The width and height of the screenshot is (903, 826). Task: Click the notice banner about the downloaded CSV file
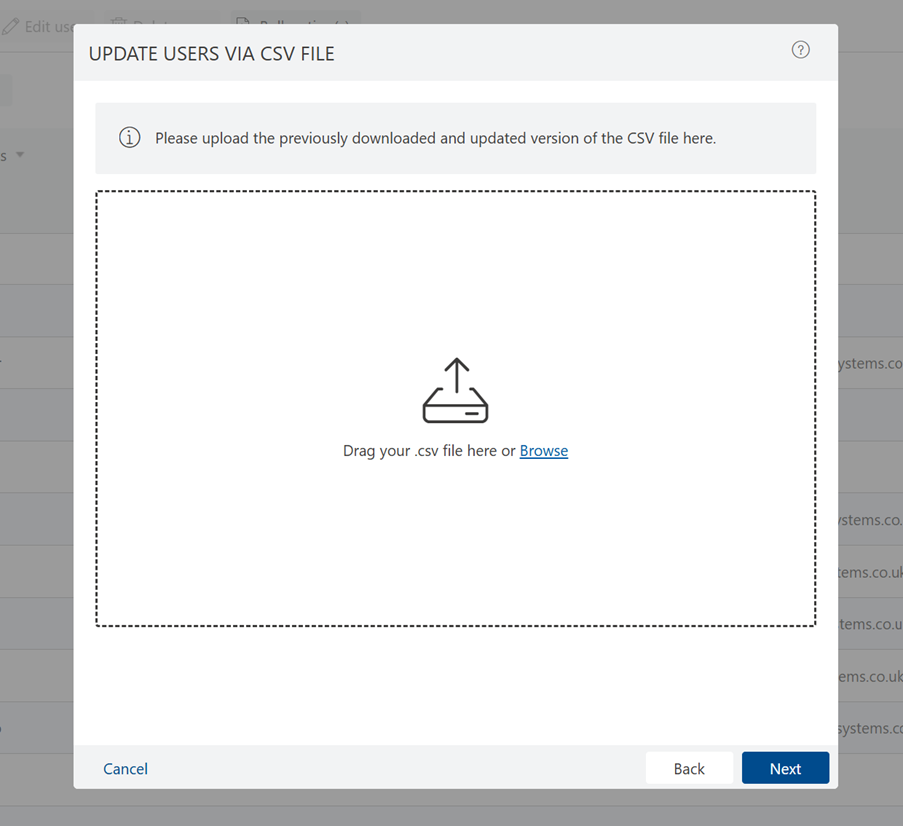[x=455, y=137]
